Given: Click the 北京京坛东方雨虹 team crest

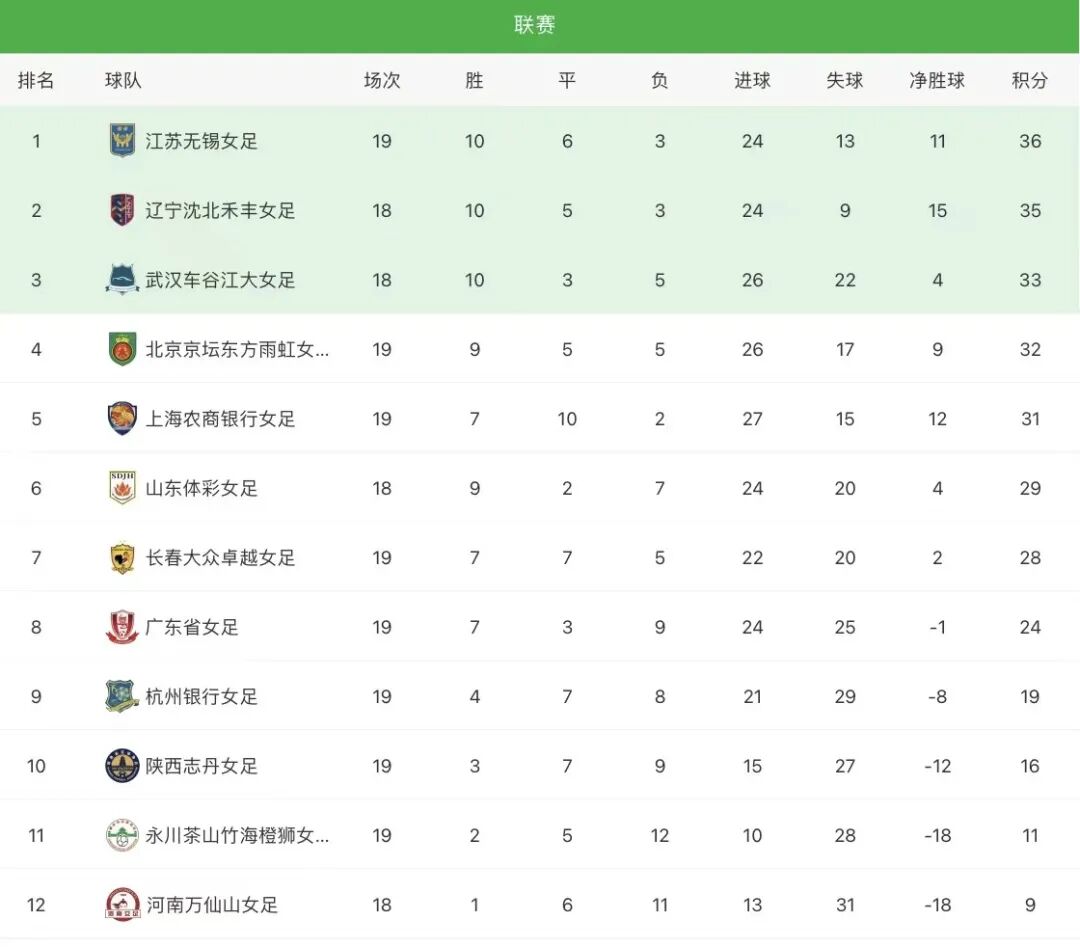Looking at the screenshot, I should pos(123,348).
